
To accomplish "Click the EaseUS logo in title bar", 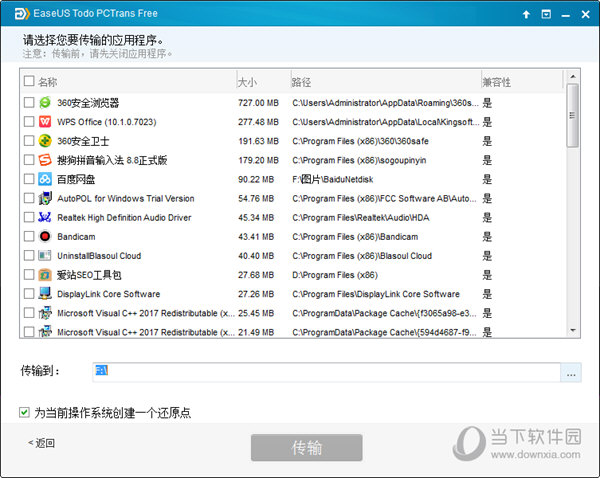I will 22,14.
